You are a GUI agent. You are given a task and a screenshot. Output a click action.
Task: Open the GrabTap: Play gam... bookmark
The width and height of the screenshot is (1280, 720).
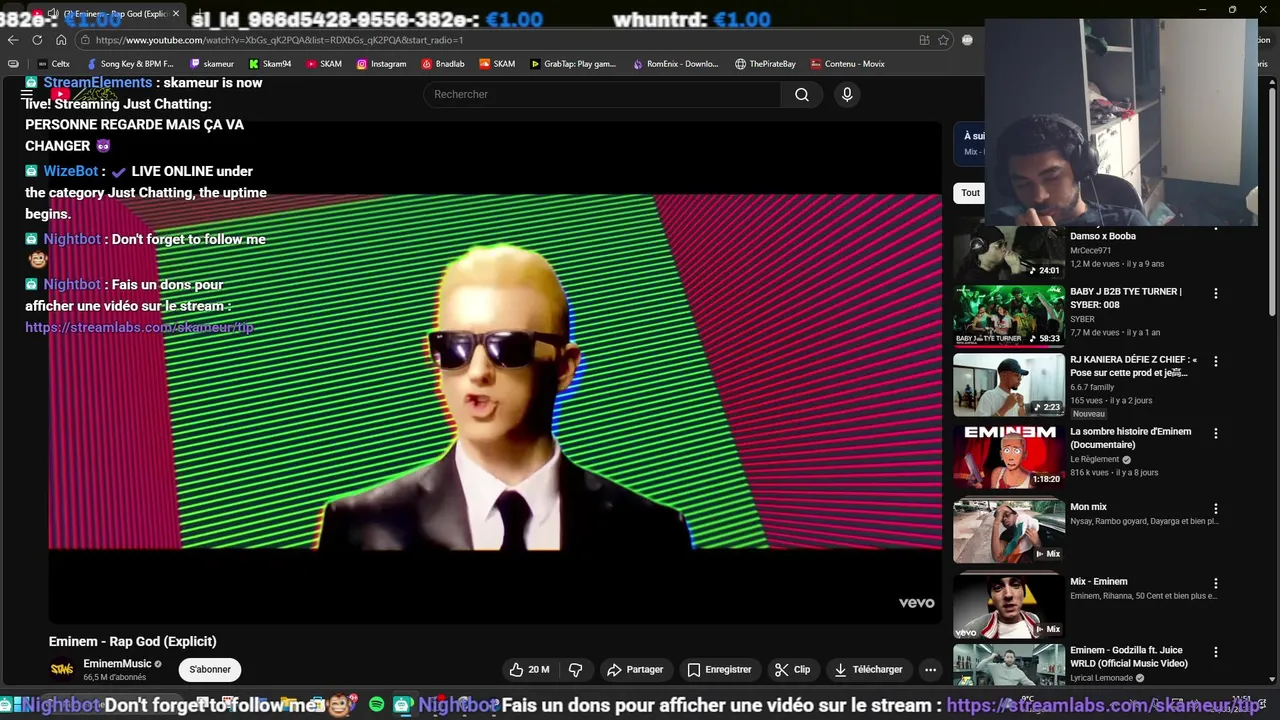pyautogui.click(x=573, y=64)
